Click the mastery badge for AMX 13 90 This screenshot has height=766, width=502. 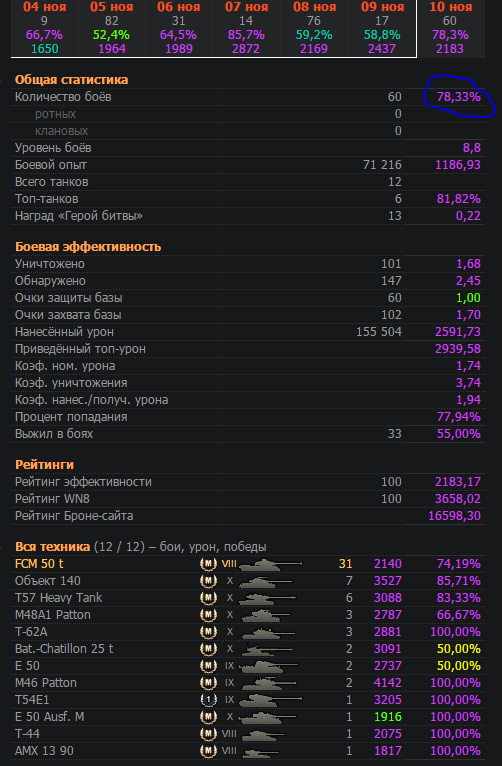208,751
